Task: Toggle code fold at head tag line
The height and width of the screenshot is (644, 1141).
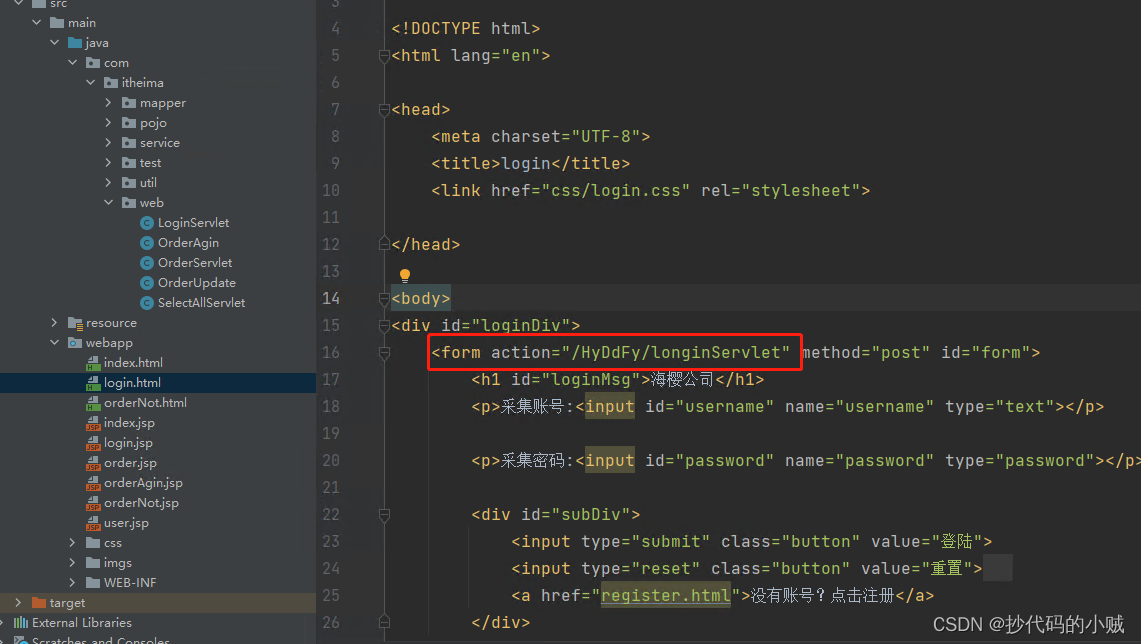Action: [x=384, y=109]
